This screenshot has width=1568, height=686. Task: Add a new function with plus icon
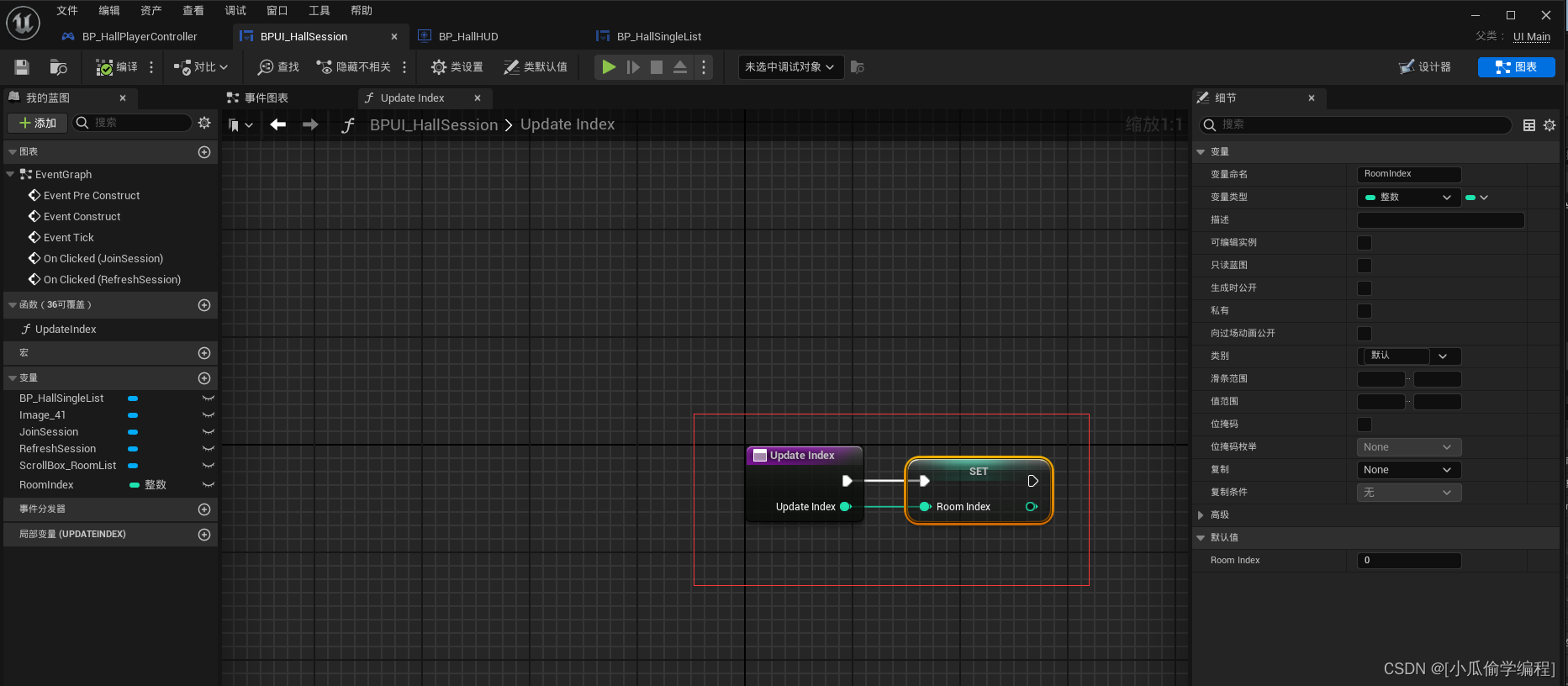pyautogui.click(x=204, y=305)
